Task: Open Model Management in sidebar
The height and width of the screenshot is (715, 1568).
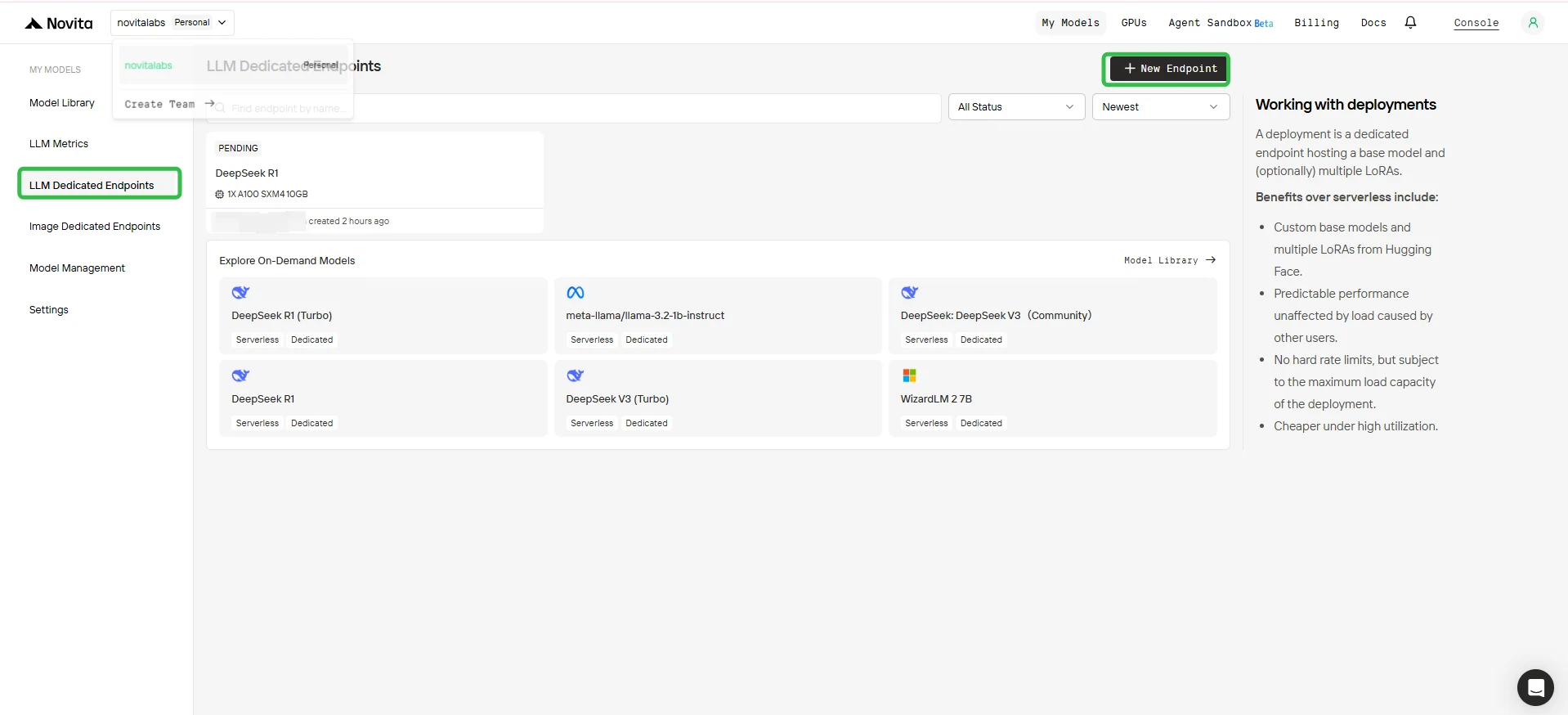Action: (x=77, y=268)
